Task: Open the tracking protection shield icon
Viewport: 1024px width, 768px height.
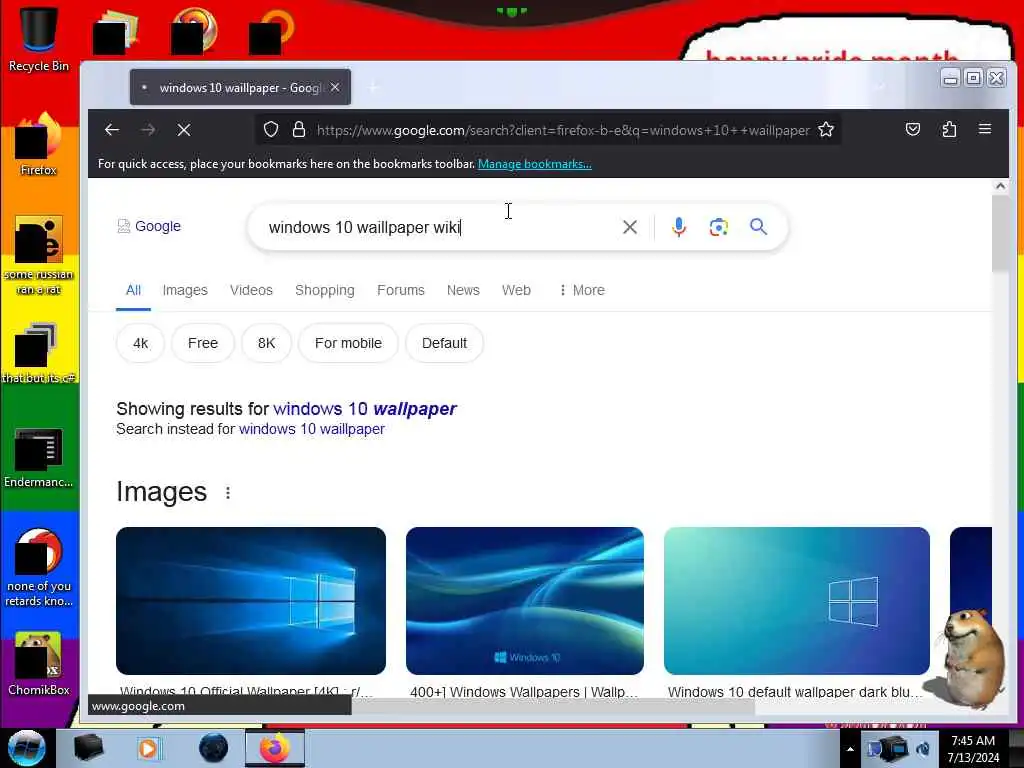Action: pos(271,129)
